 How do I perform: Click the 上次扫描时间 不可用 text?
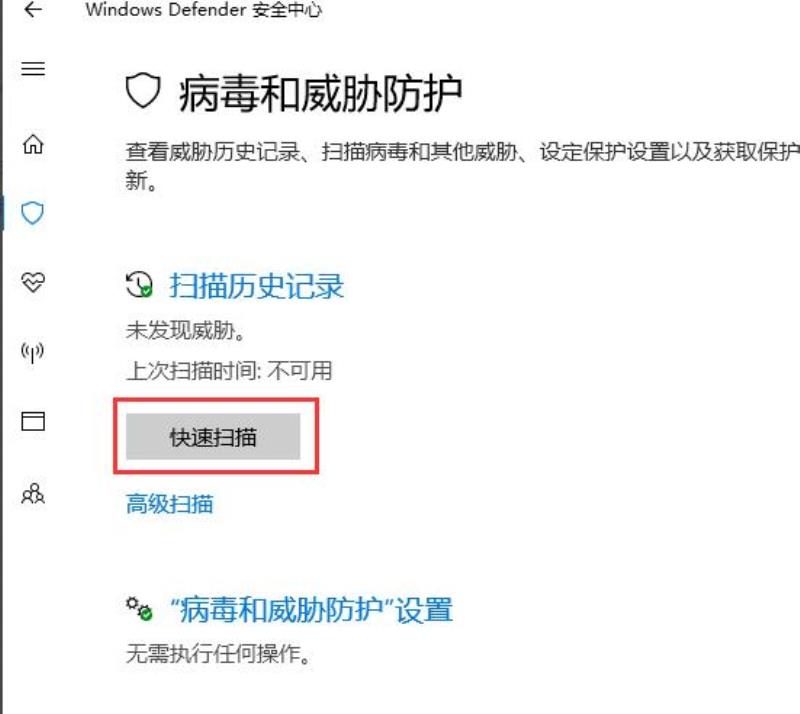(229, 371)
